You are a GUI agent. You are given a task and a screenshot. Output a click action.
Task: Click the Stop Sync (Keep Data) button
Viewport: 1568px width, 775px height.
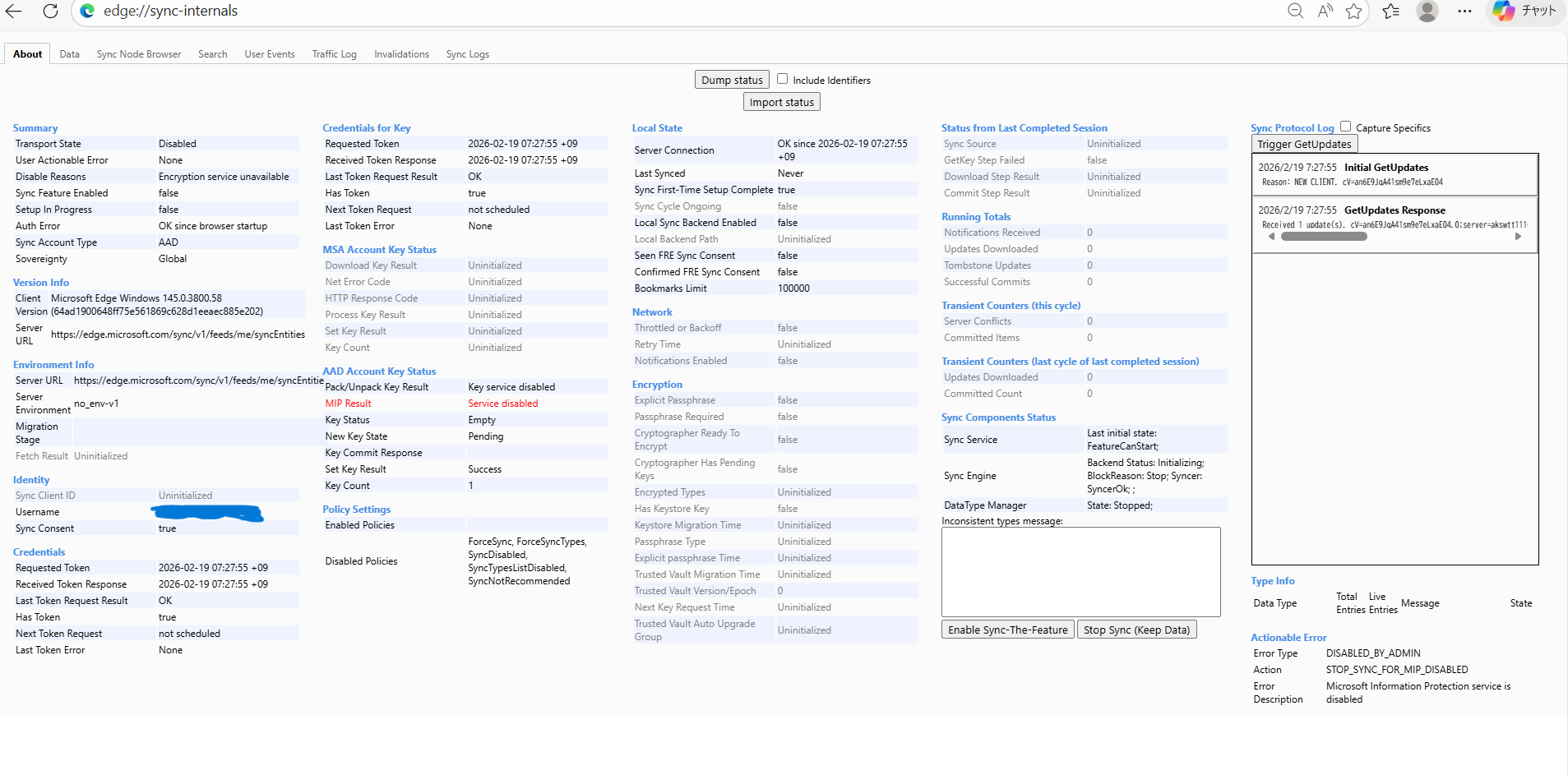tap(1137, 630)
